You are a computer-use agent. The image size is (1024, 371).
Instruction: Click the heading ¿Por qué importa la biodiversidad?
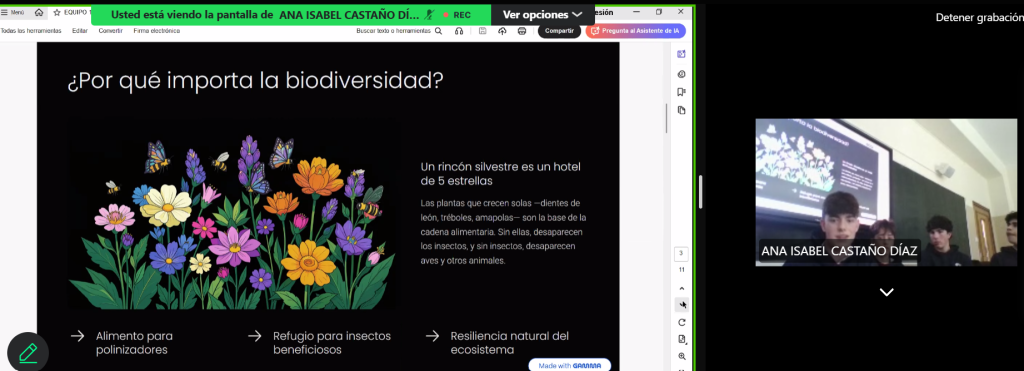(255, 81)
